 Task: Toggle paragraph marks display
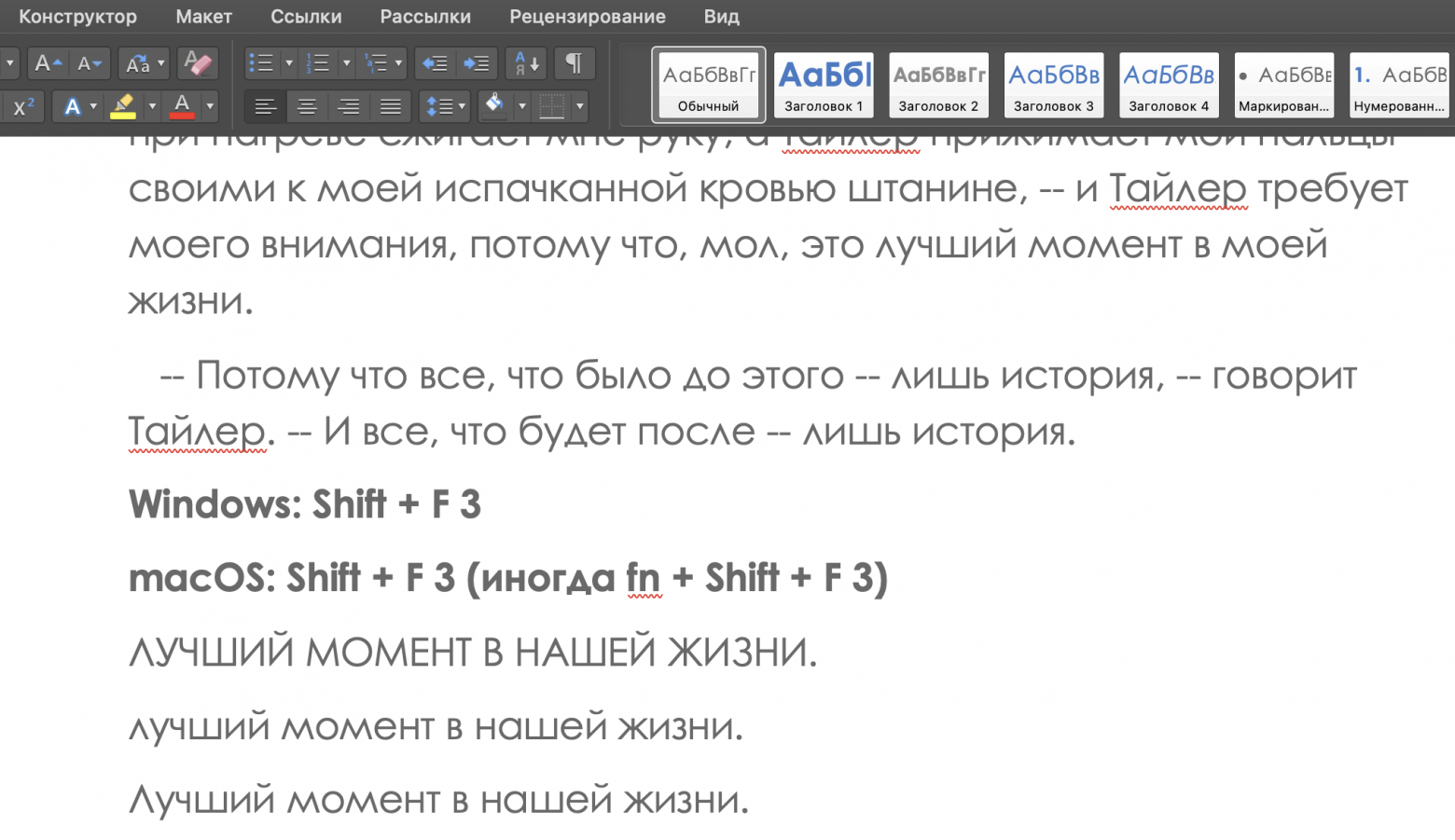click(574, 63)
